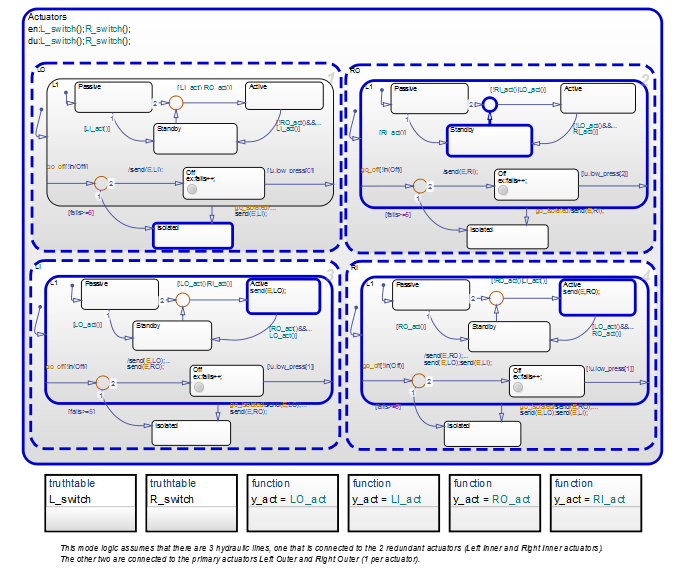
Task: Click the history junction inside RO Off state
Action: click(x=503, y=190)
